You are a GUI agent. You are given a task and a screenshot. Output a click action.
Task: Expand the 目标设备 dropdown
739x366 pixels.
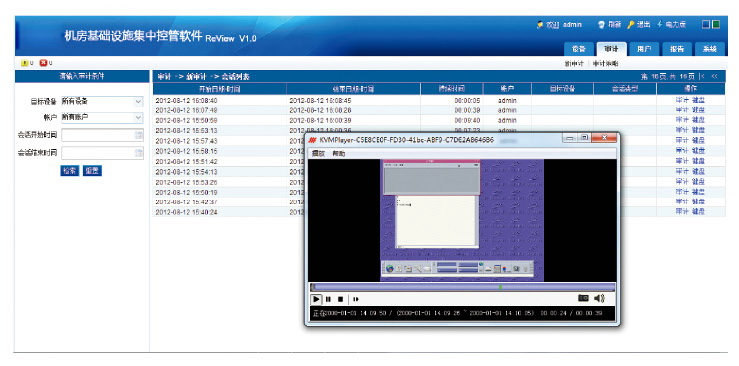[x=138, y=101]
